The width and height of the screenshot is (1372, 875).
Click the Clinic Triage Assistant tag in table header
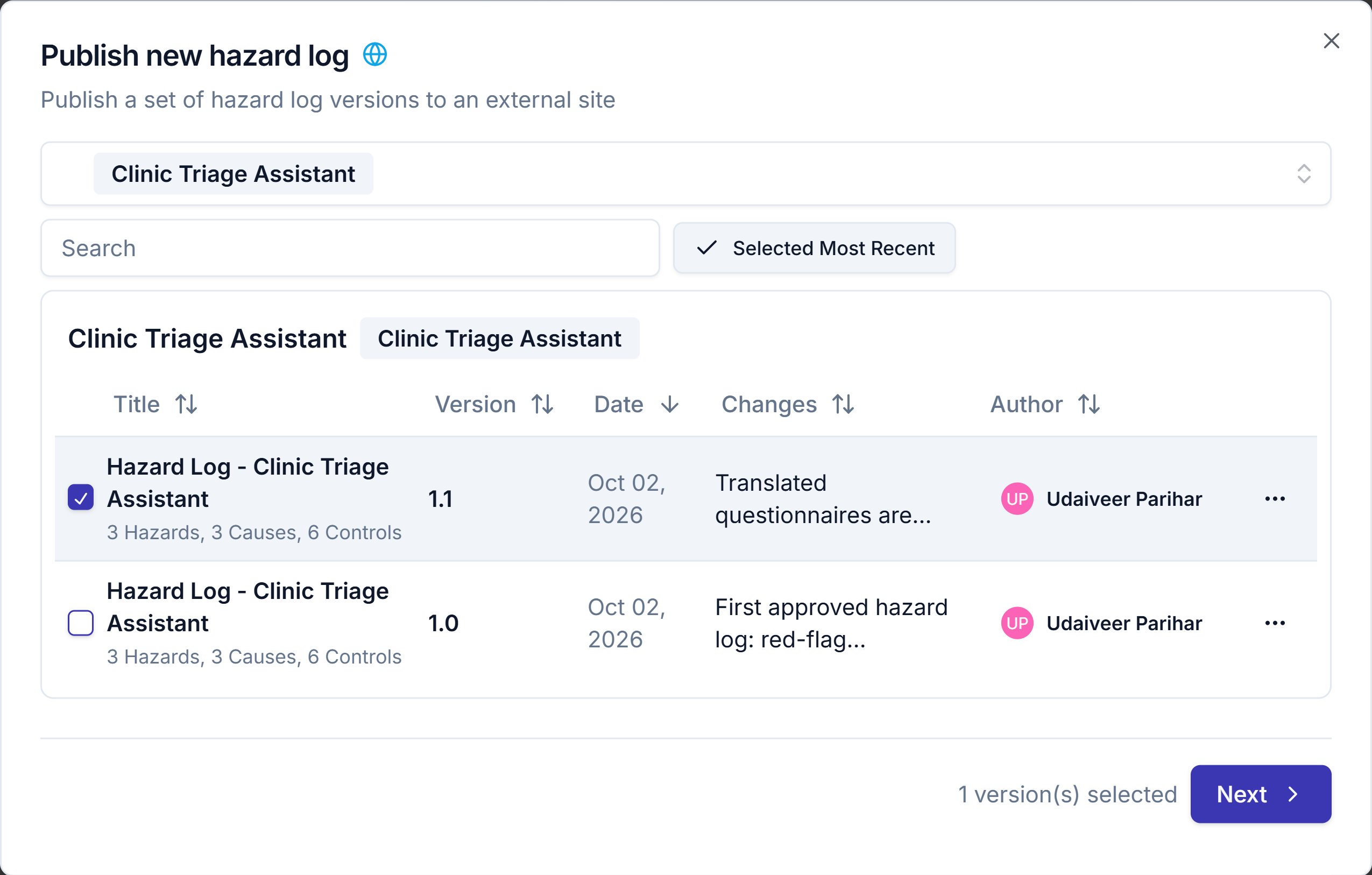(x=499, y=338)
